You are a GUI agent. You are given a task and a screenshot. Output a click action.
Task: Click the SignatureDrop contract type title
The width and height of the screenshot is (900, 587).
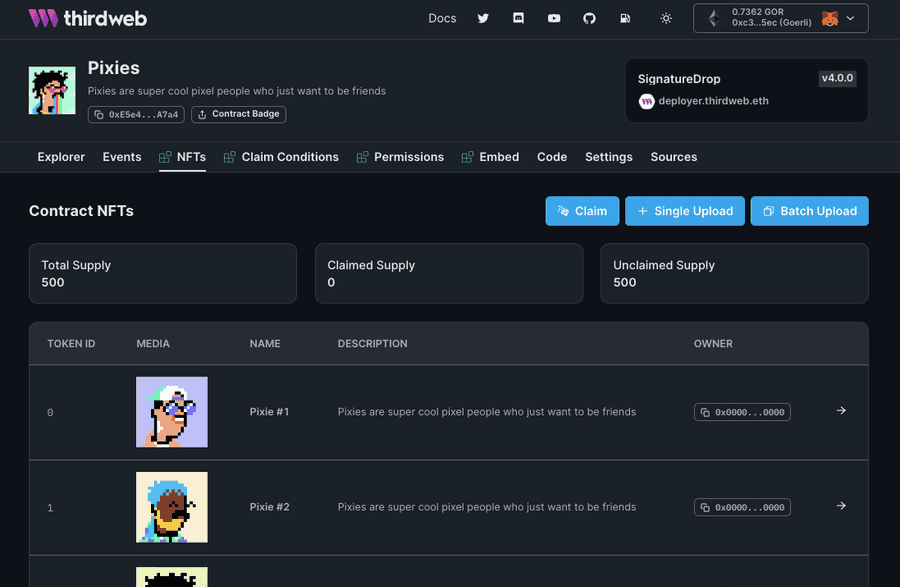click(679, 79)
